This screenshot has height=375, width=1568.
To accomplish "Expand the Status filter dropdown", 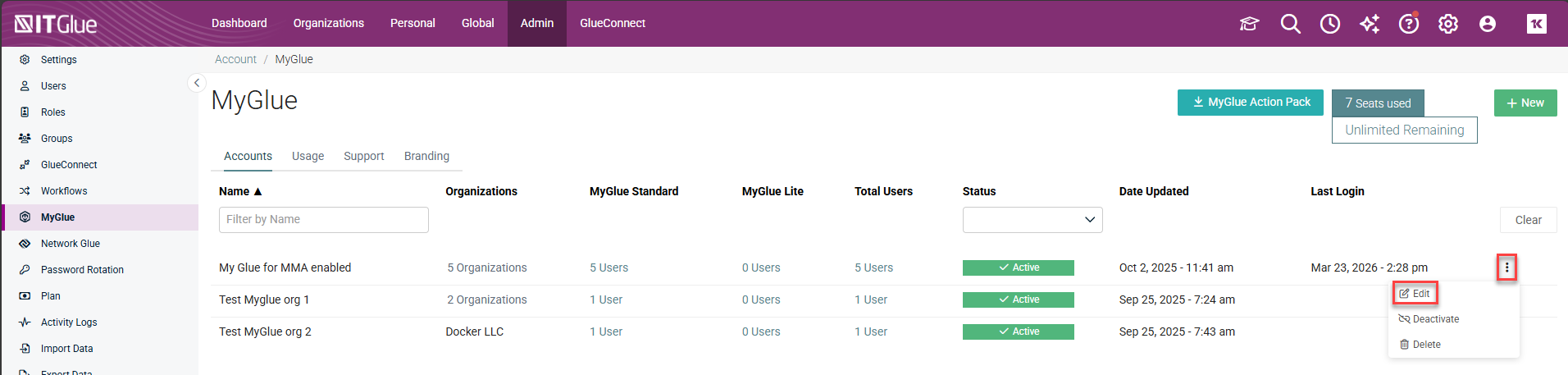I will [x=1032, y=220].
